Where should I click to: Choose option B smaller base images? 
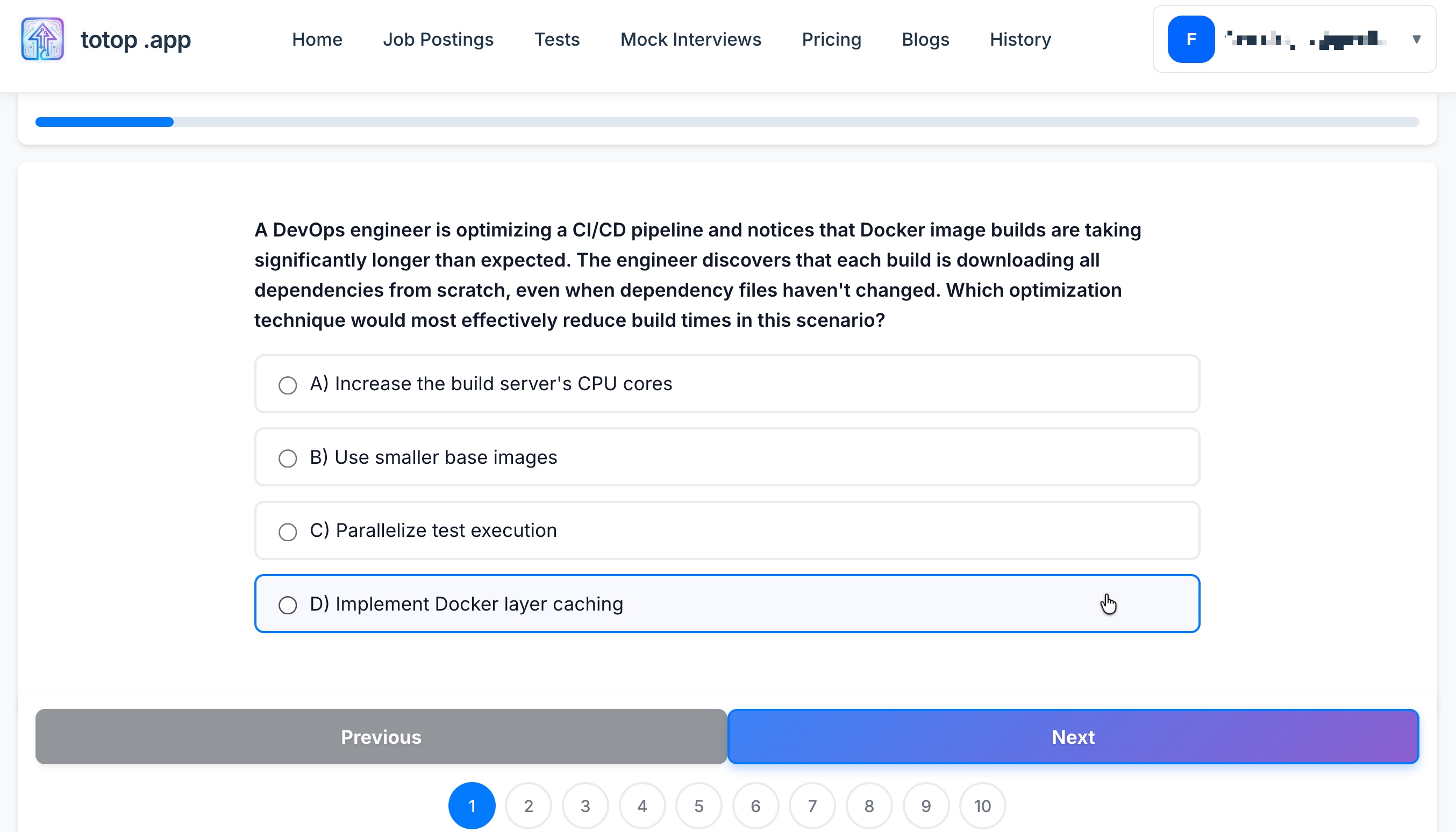(726, 457)
